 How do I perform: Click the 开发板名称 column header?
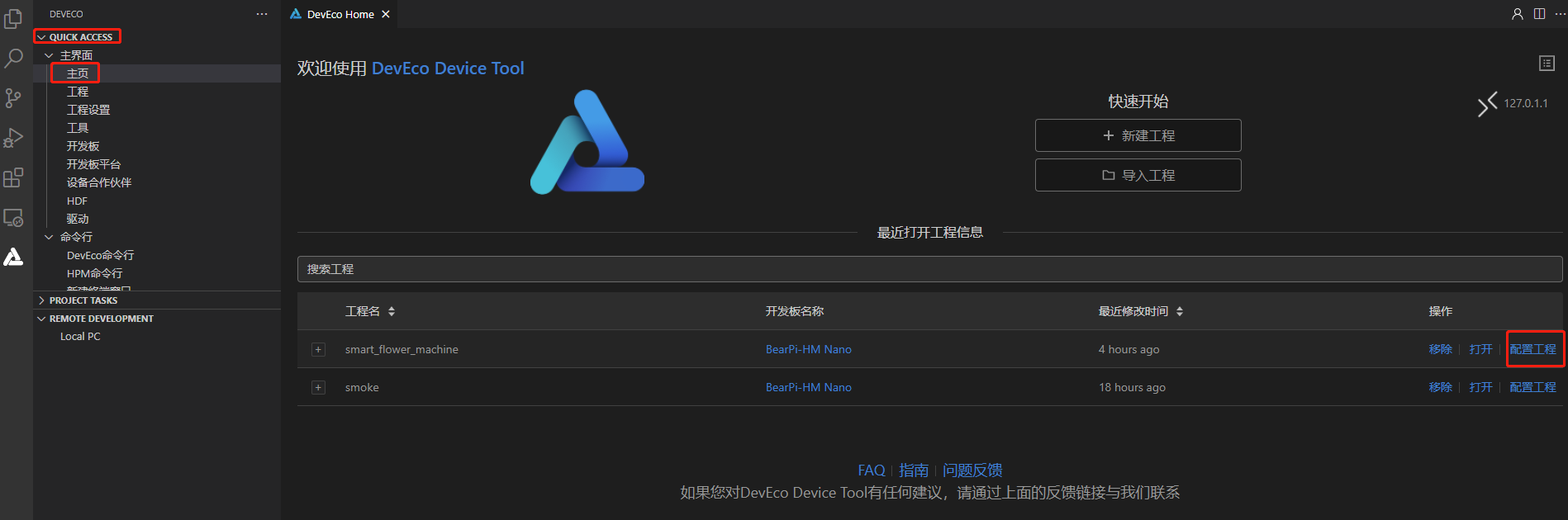pyautogui.click(x=794, y=311)
